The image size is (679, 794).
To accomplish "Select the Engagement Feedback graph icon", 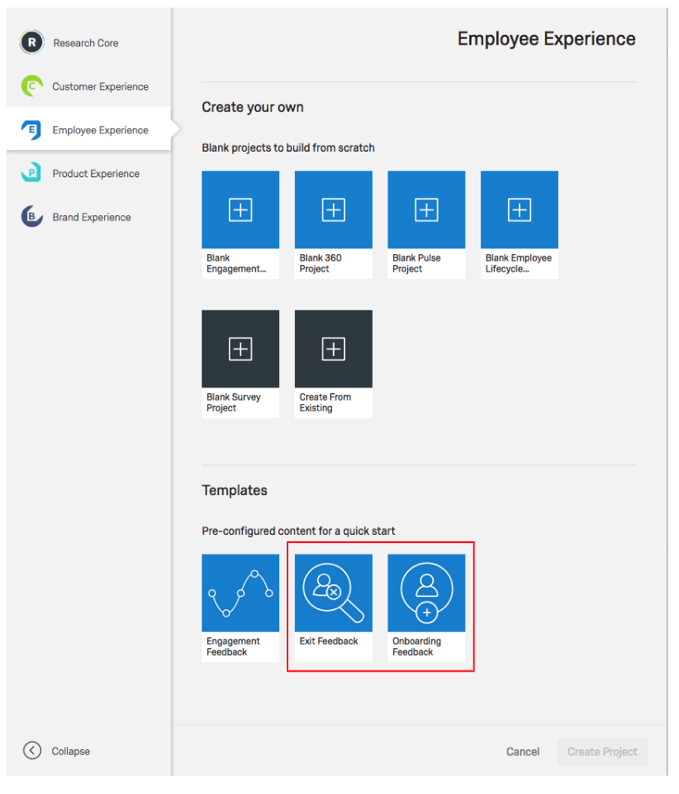I will 241,593.
